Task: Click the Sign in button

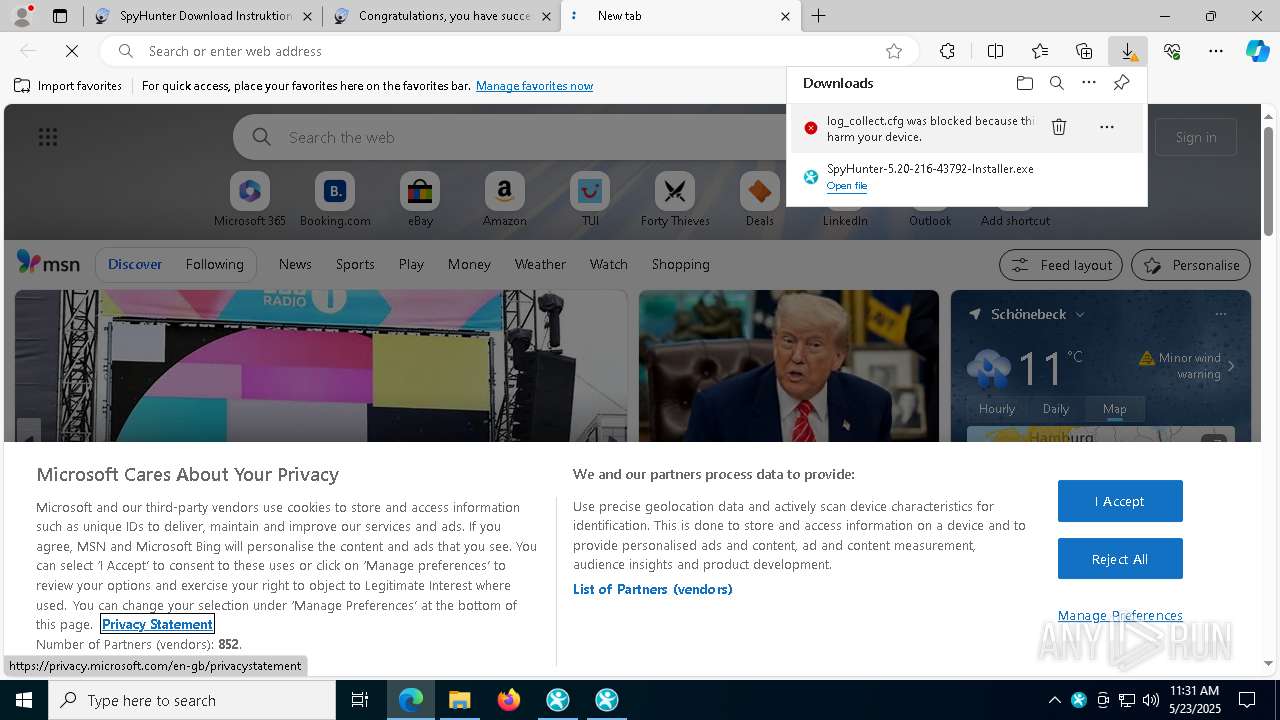Action: point(1196,137)
